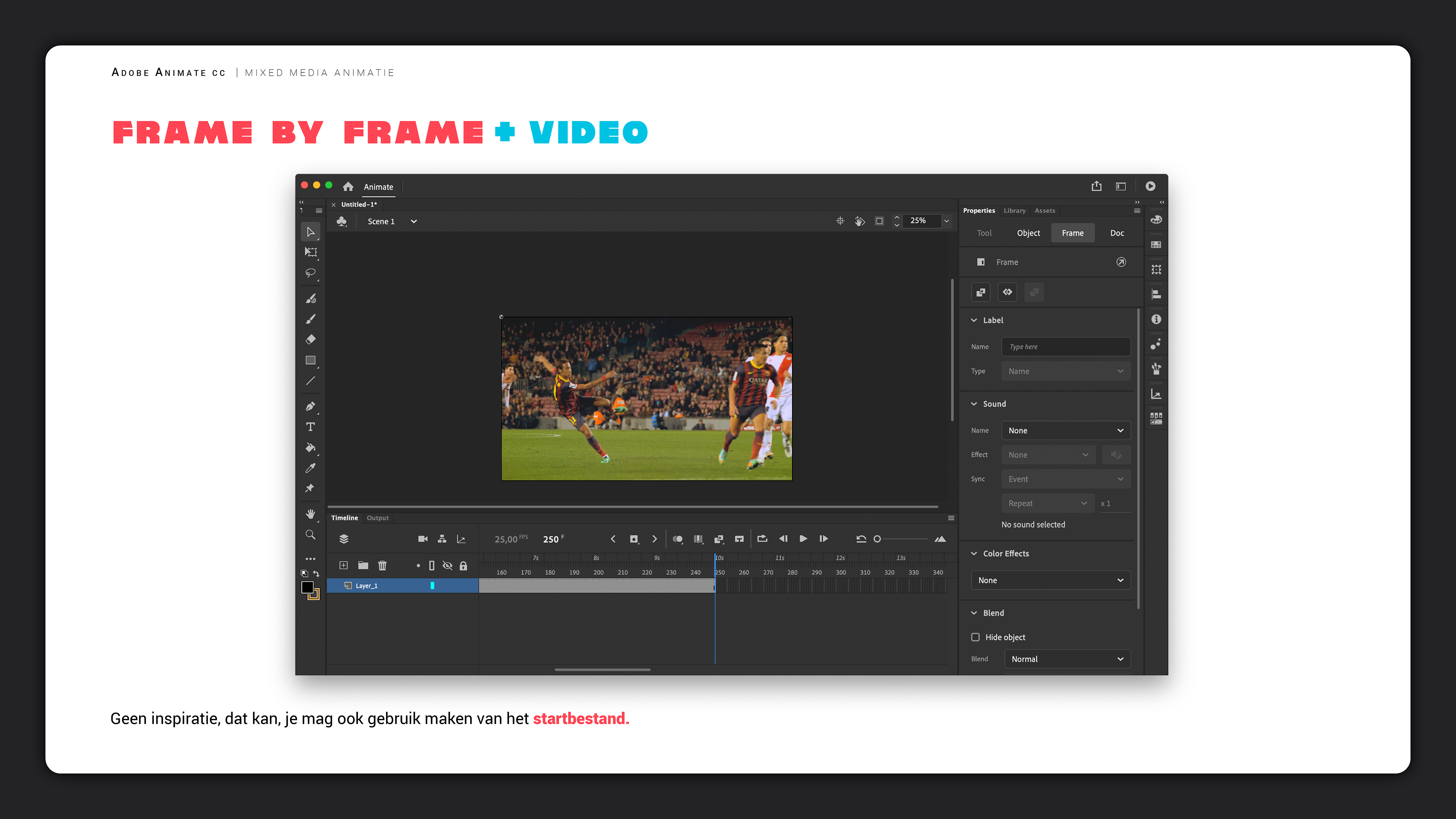Select the Lasso tool
Screen dimensions: 1456x819
point(310,273)
